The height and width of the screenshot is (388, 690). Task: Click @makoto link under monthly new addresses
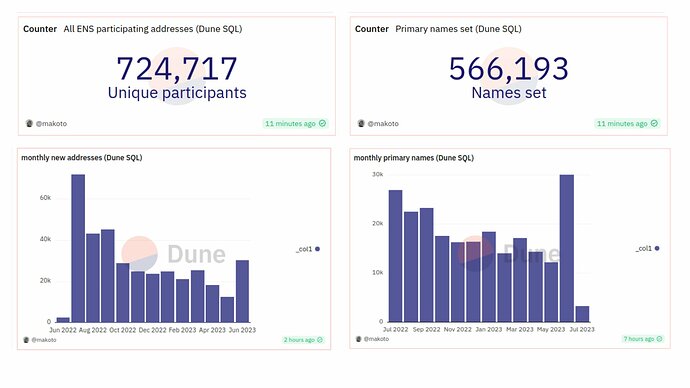click(x=44, y=340)
